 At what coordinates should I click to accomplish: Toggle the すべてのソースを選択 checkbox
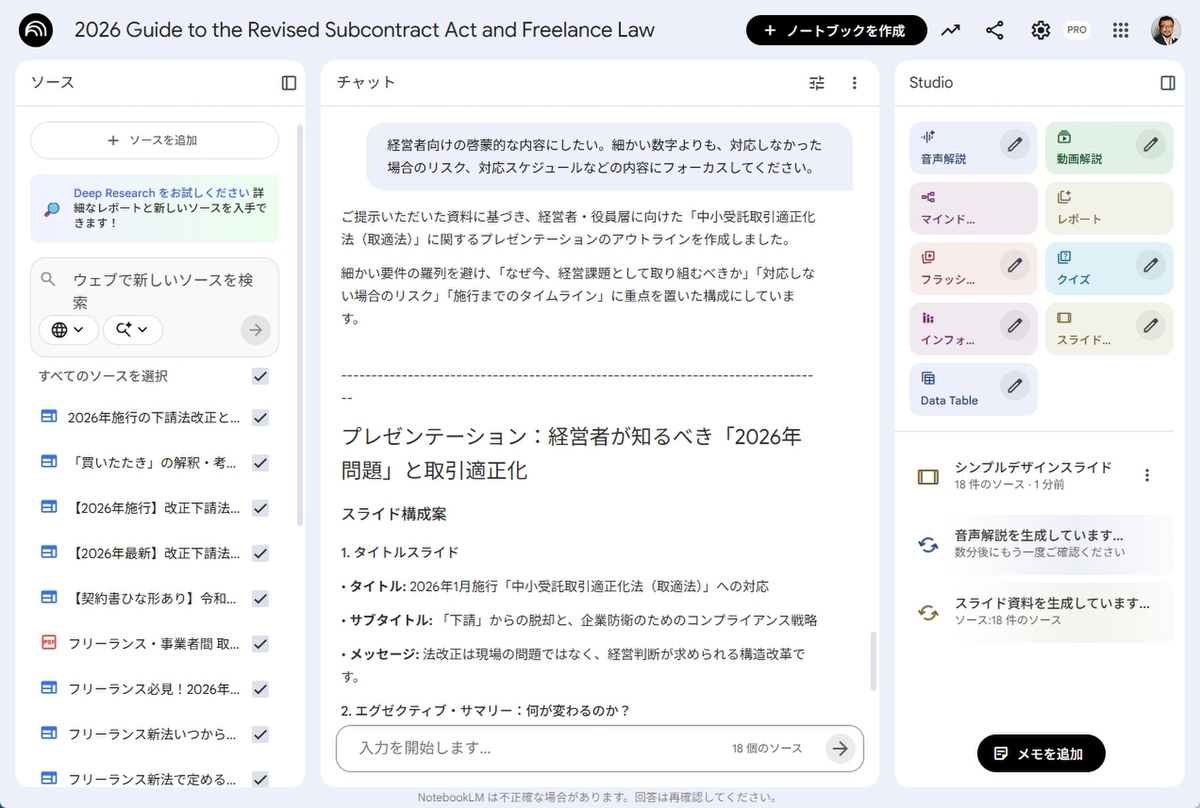[260, 376]
